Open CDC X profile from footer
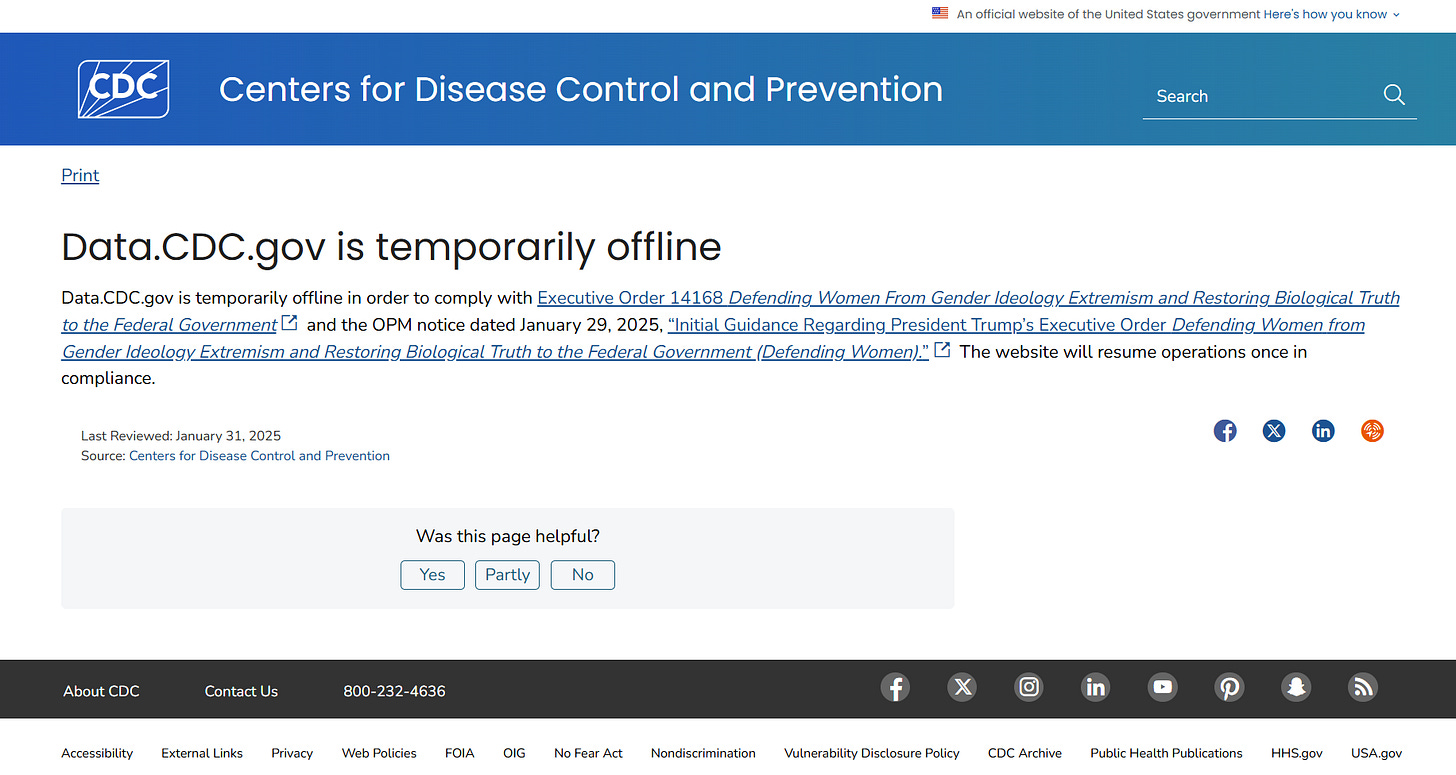This screenshot has width=1456, height=775. pyautogui.click(x=962, y=687)
